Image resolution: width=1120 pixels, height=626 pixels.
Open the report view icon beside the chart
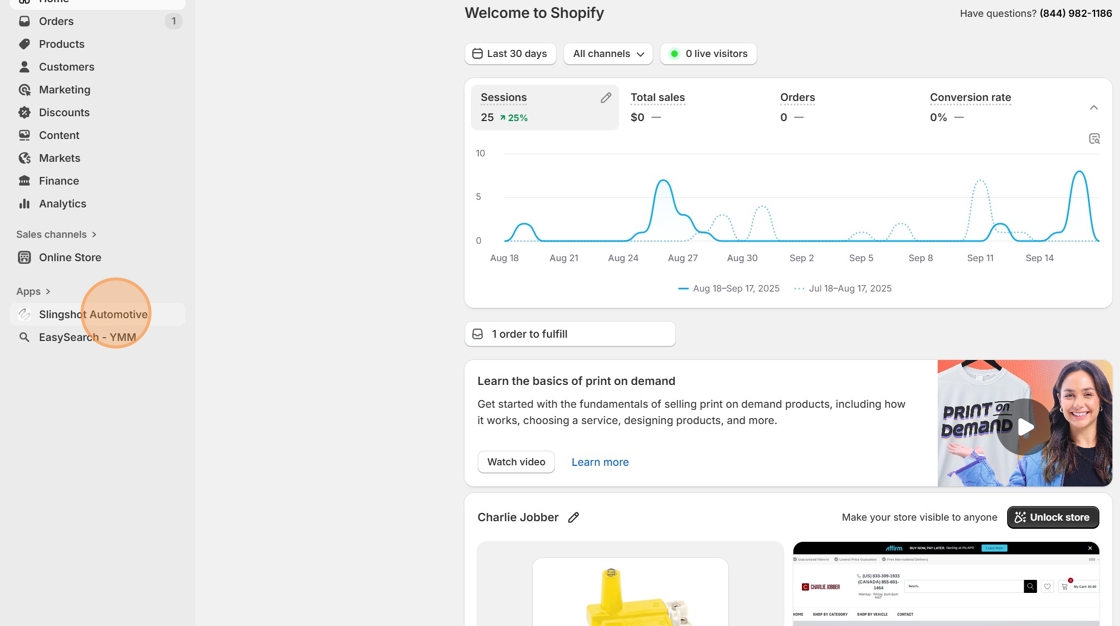point(1094,139)
